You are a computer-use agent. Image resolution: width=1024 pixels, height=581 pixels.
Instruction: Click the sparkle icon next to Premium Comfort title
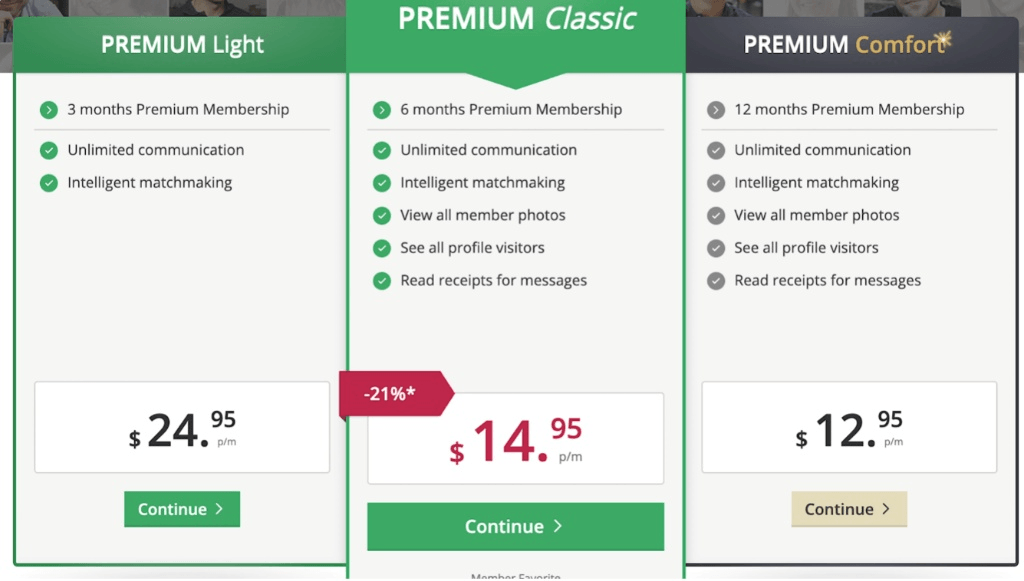pyautogui.click(x=944, y=38)
